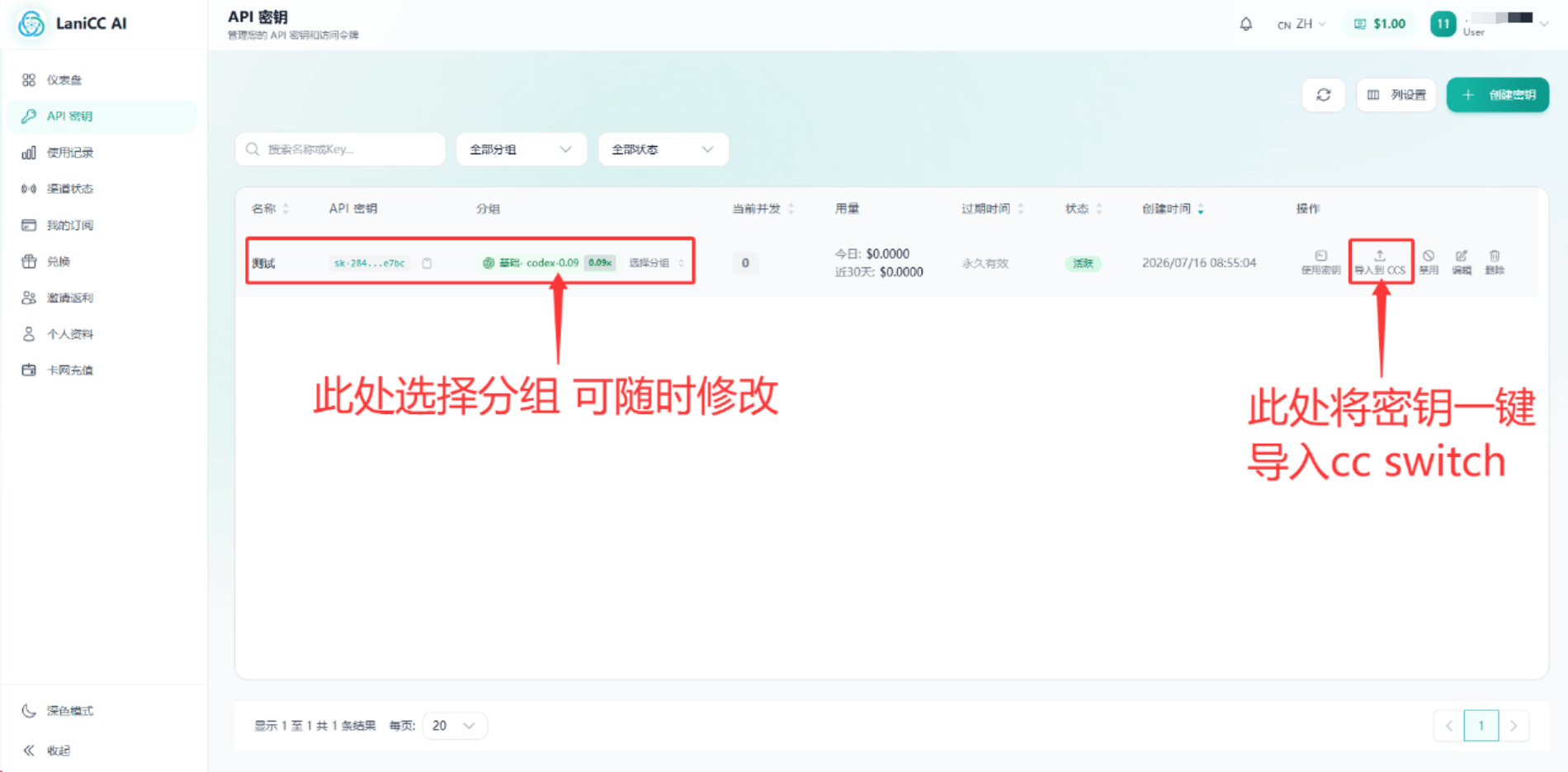Open the per-page 20 dropdown
This screenshot has width=1568, height=772.
point(455,726)
